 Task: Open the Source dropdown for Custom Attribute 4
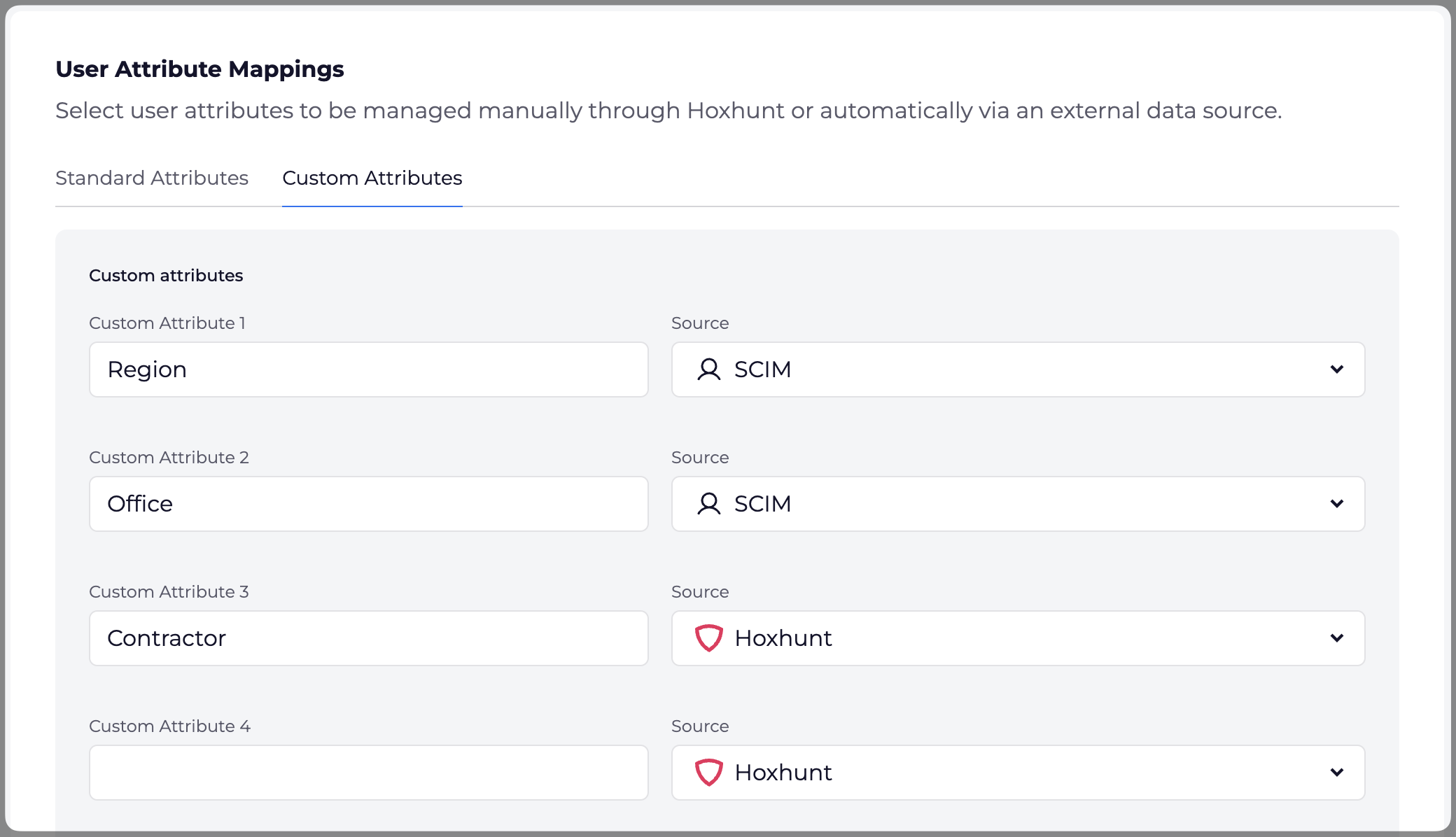[1018, 773]
